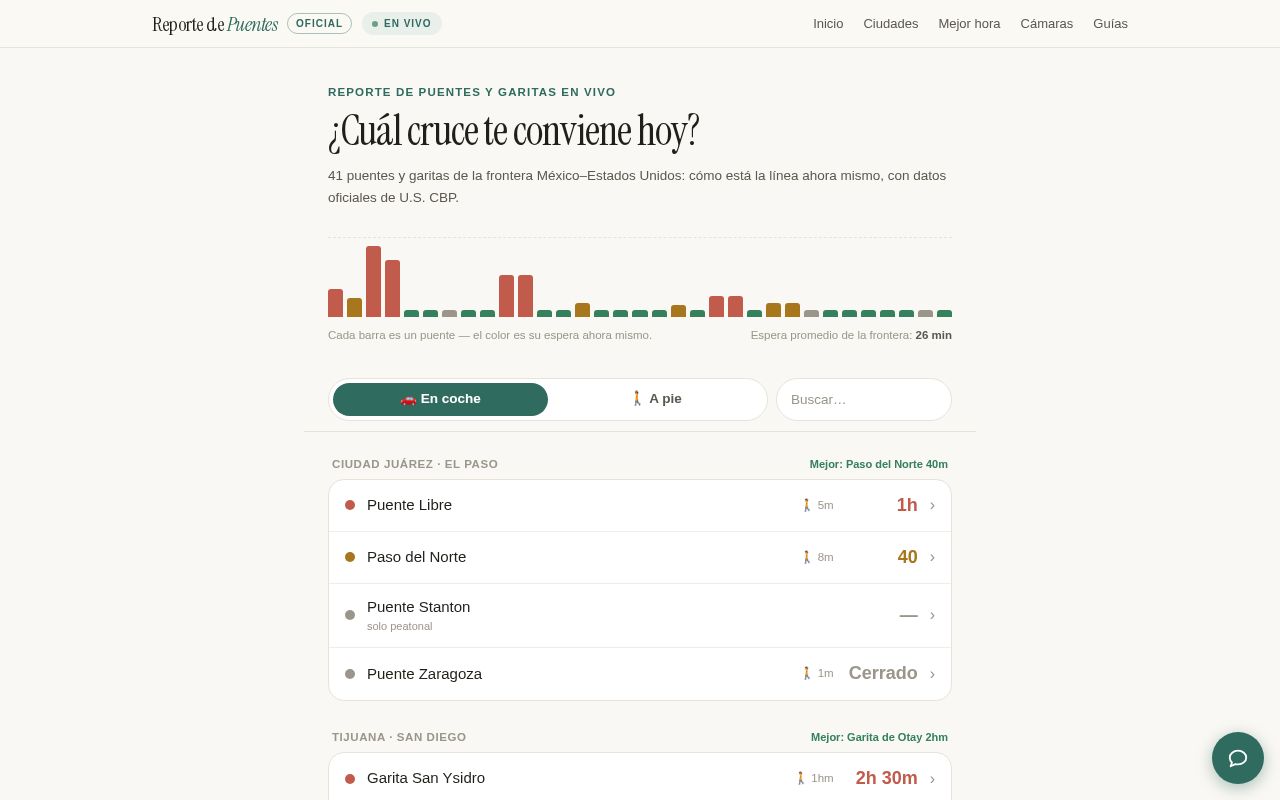The height and width of the screenshot is (800, 1280).
Task: Open the chat bubble widget
Action: (1238, 758)
